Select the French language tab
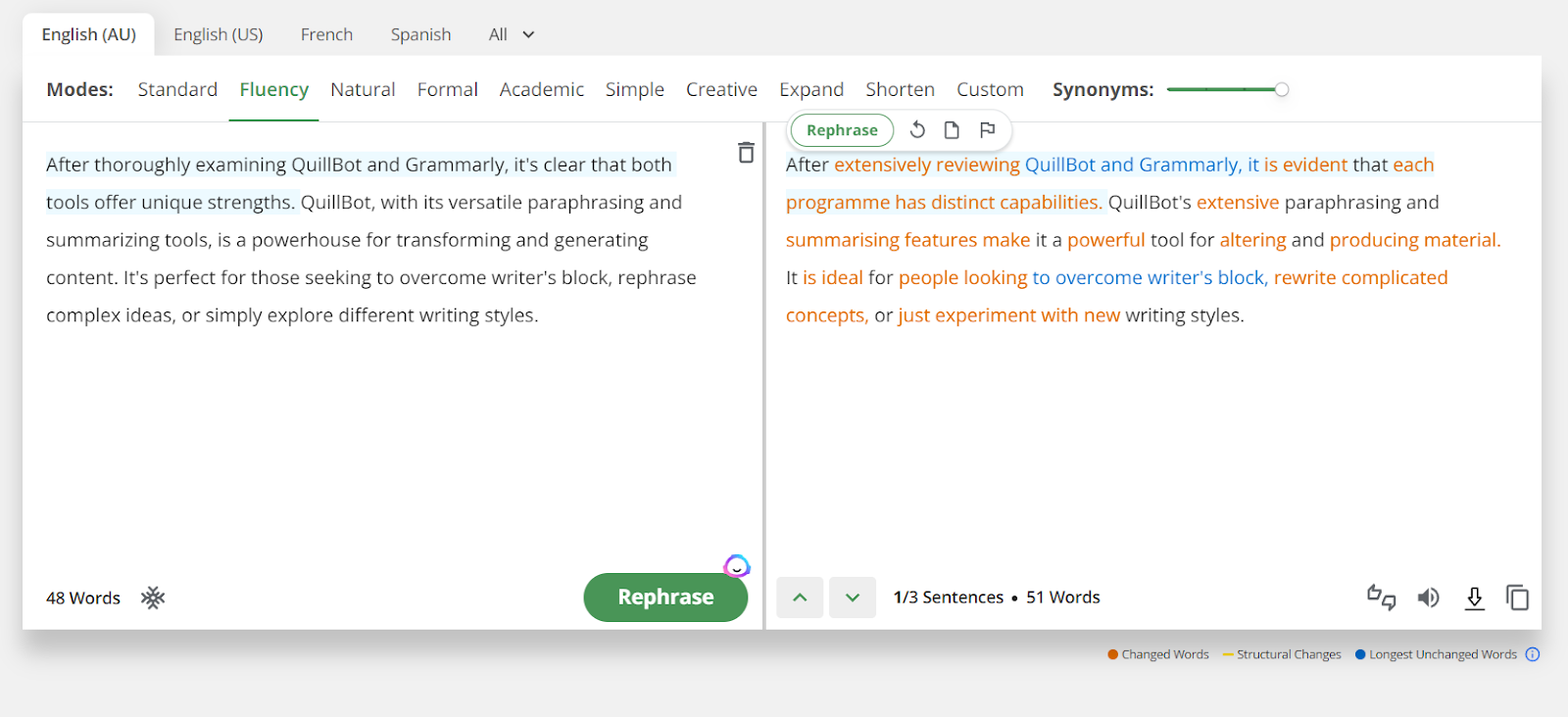This screenshot has width=1568, height=717. 326,34
